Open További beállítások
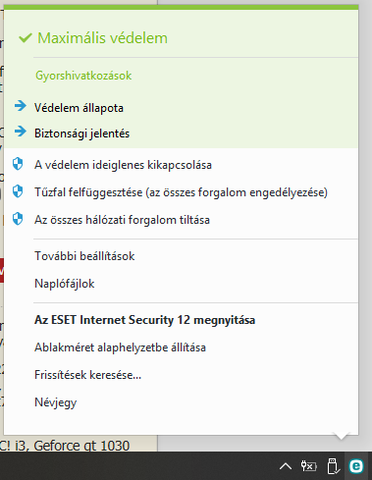The height and width of the screenshot is (480, 372). coord(85,256)
